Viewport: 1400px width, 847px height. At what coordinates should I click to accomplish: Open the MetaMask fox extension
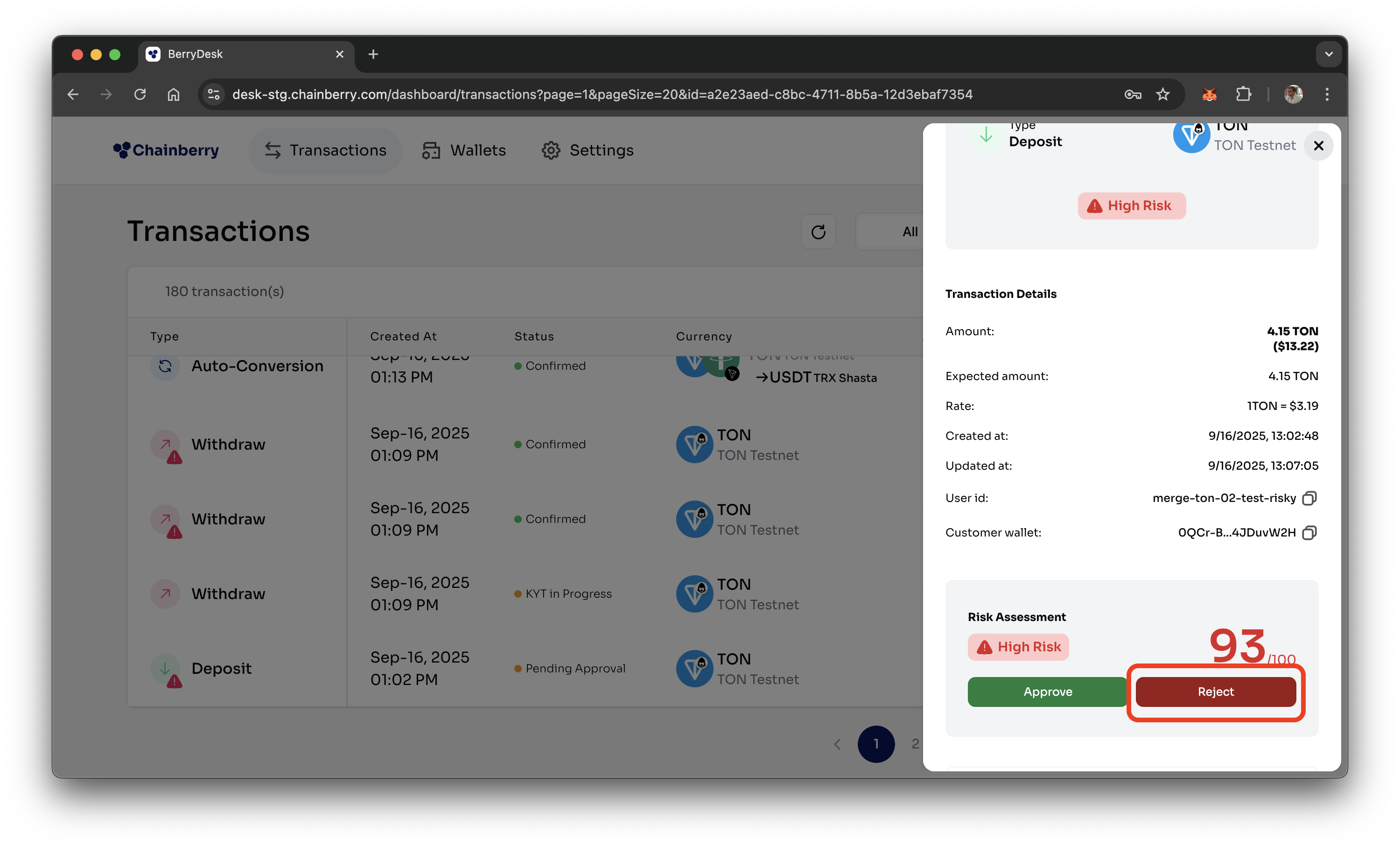pos(1209,94)
